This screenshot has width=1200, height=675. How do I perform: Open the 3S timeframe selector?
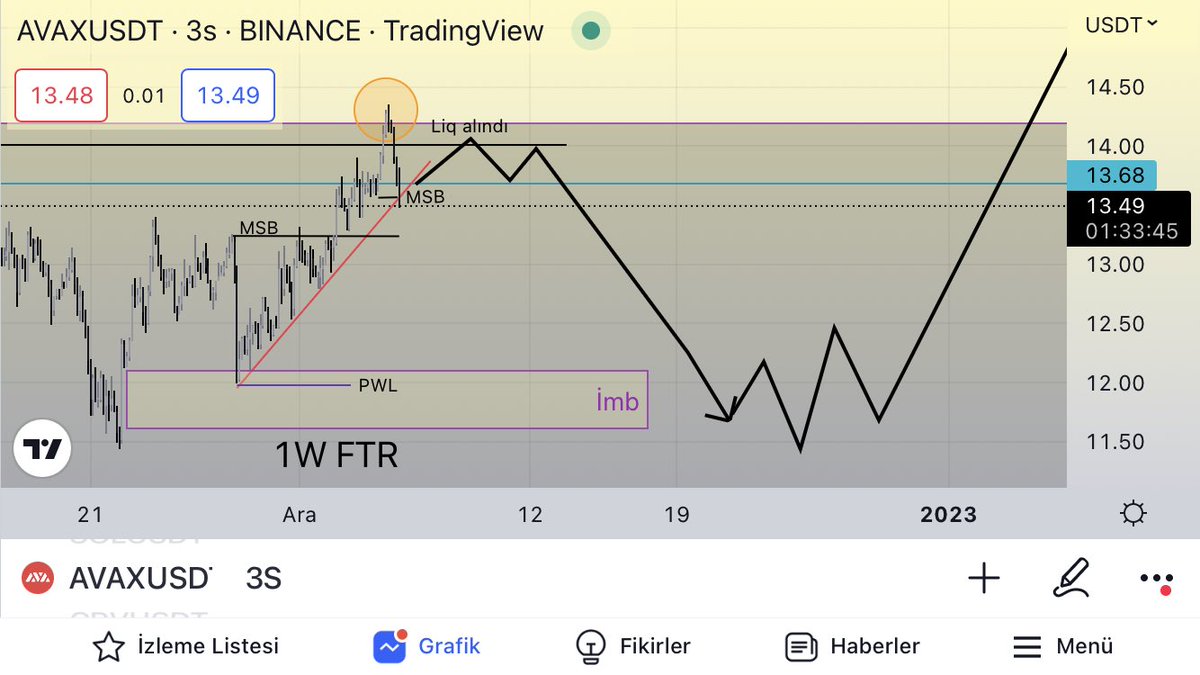coord(266,578)
